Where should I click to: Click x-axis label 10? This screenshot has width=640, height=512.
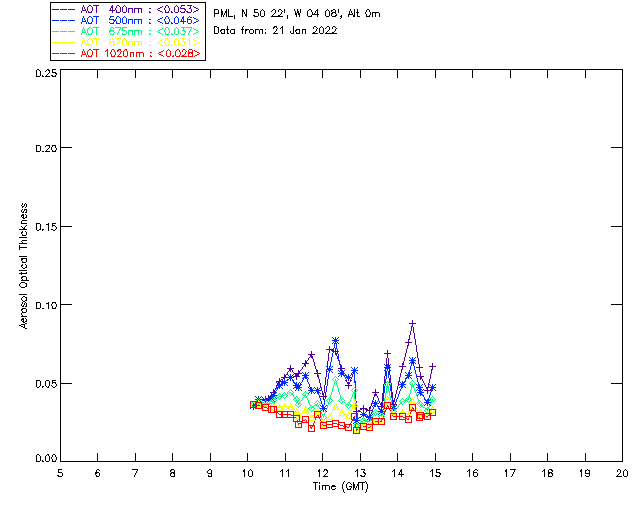tap(248, 473)
